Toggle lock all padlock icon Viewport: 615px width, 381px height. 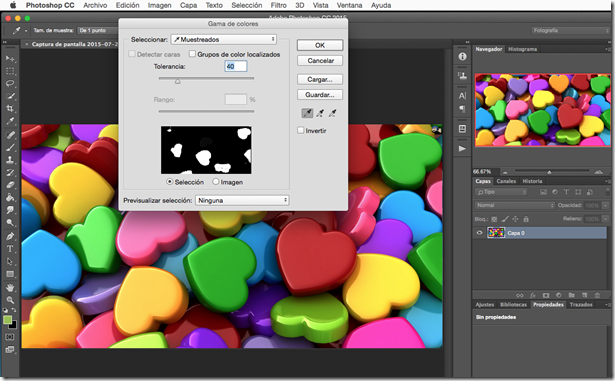coord(526,219)
